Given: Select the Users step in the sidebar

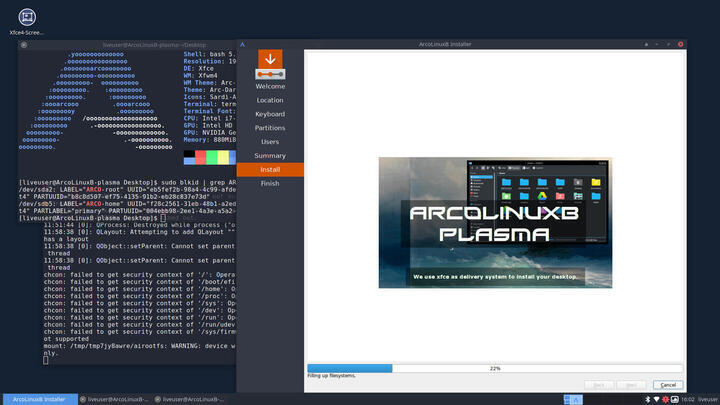Looking at the screenshot, I should click(270, 142).
